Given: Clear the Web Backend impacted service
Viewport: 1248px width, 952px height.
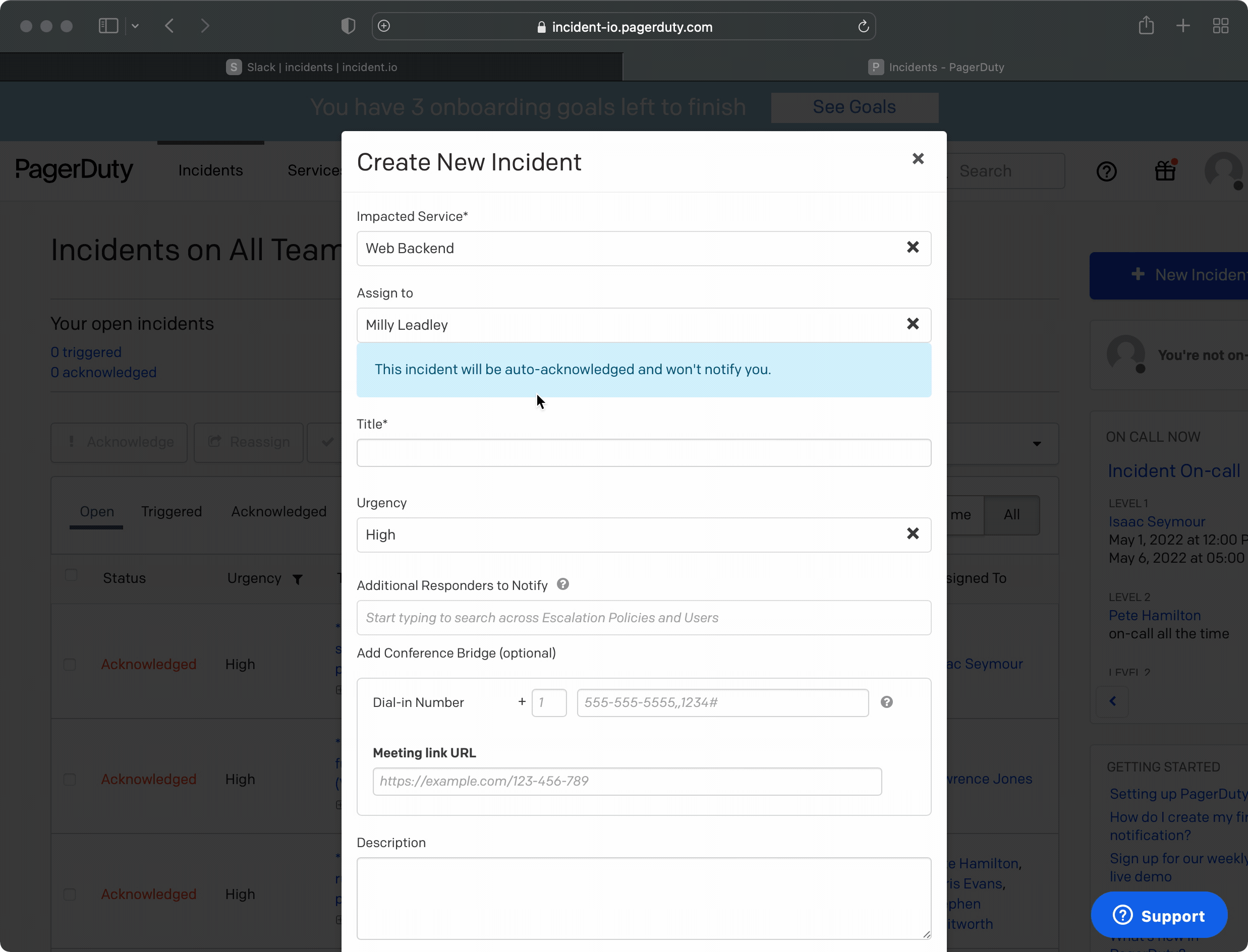Looking at the screenshot, I should pos(913,247).
